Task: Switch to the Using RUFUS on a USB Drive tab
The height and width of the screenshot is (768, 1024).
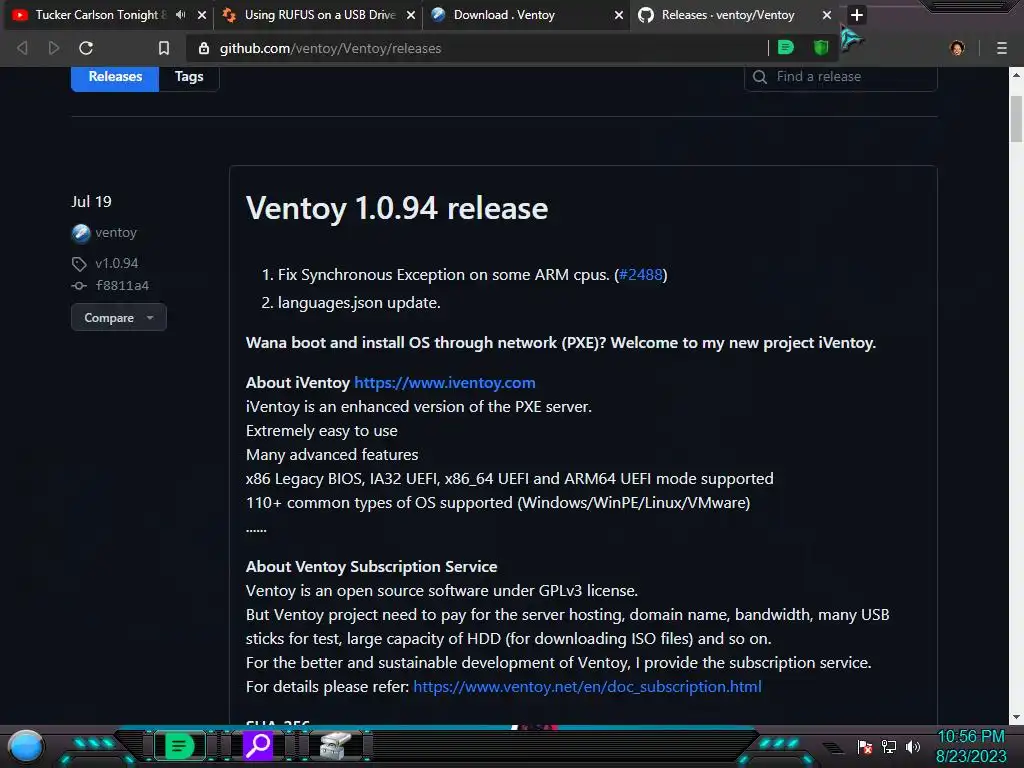Action: coord(319,14)
